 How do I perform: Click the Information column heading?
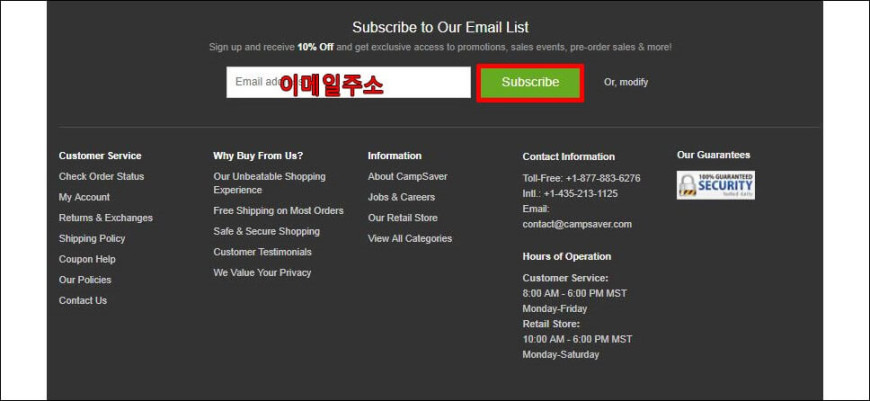(x=394, y=156)
